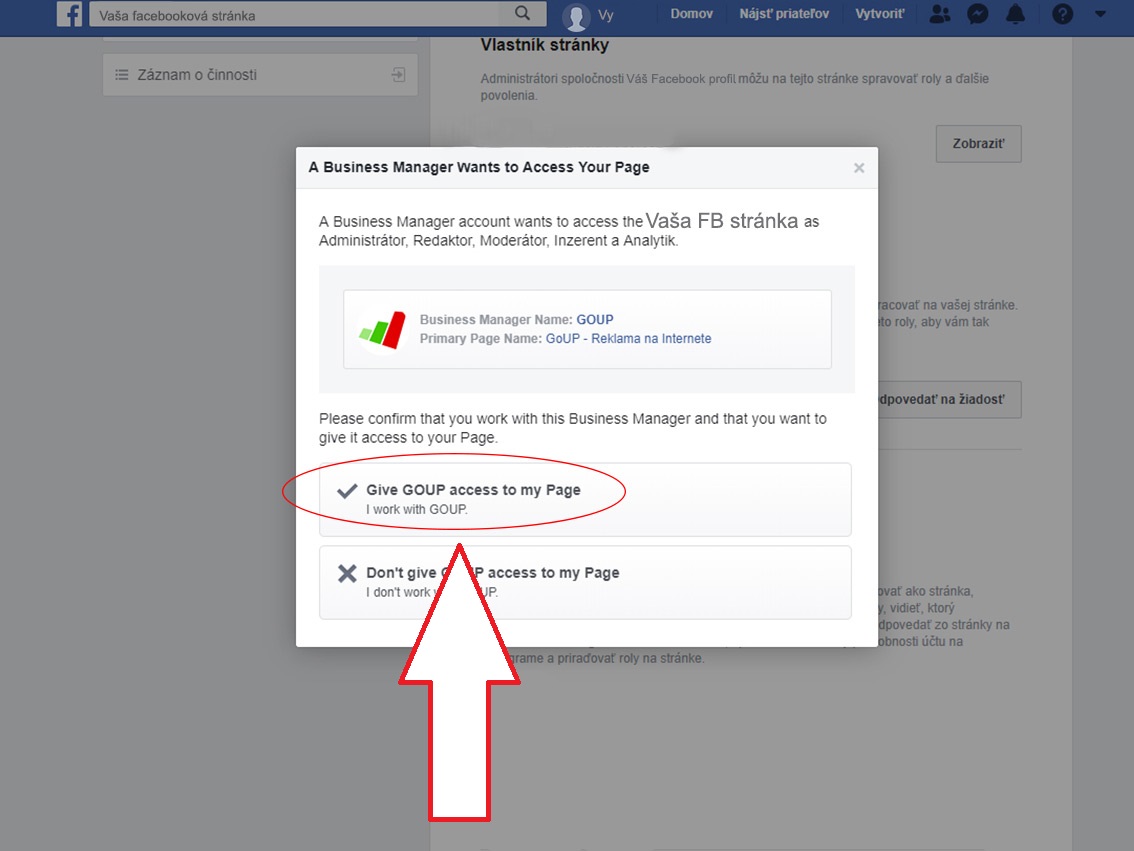Click the GOUP logo thumbnail
The height and width of the screenshot is (851, 1134).
point(383,330)
